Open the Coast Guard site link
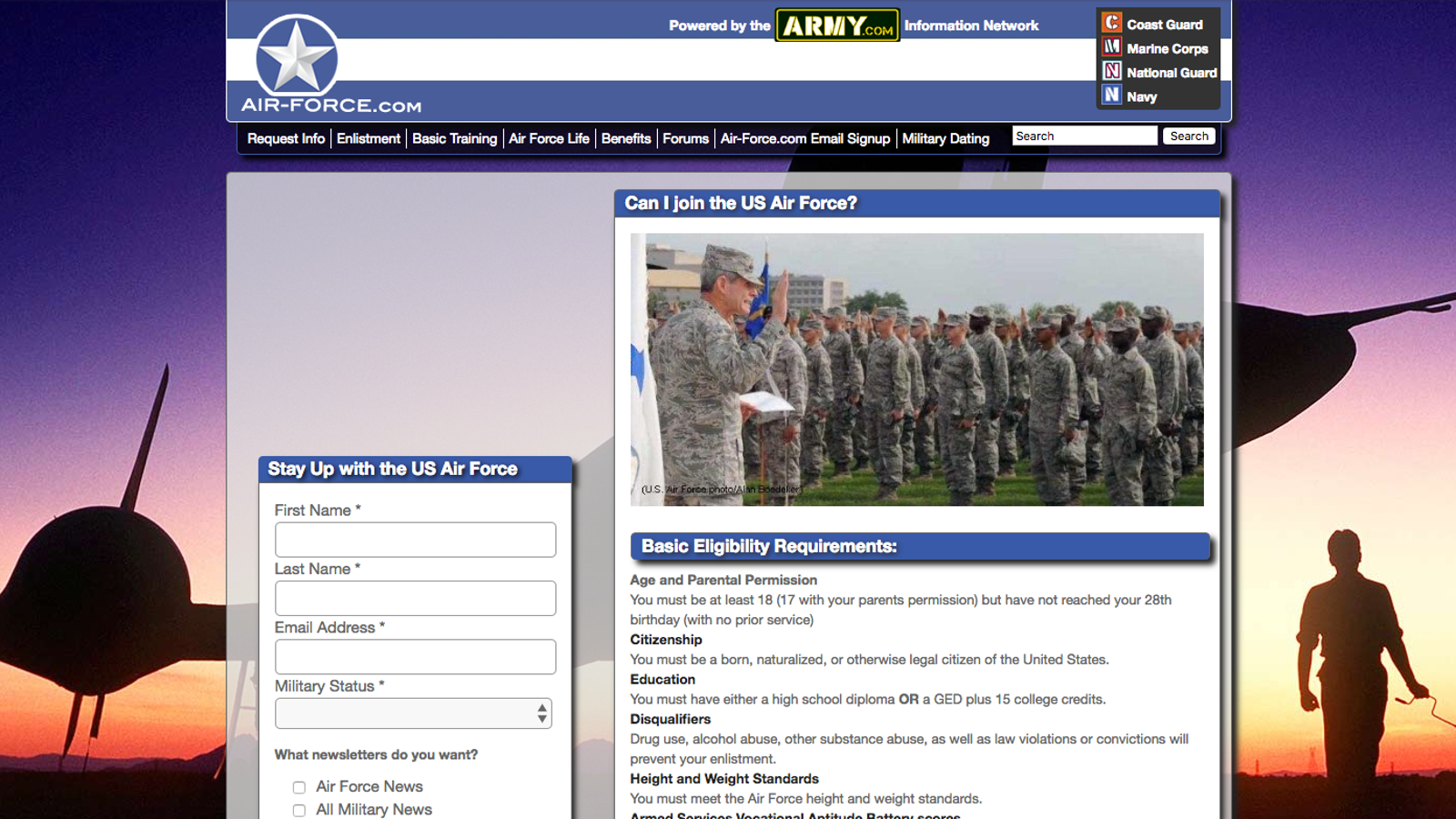The height and width of the screenshot is (819, 1456). pos(1165,25)
